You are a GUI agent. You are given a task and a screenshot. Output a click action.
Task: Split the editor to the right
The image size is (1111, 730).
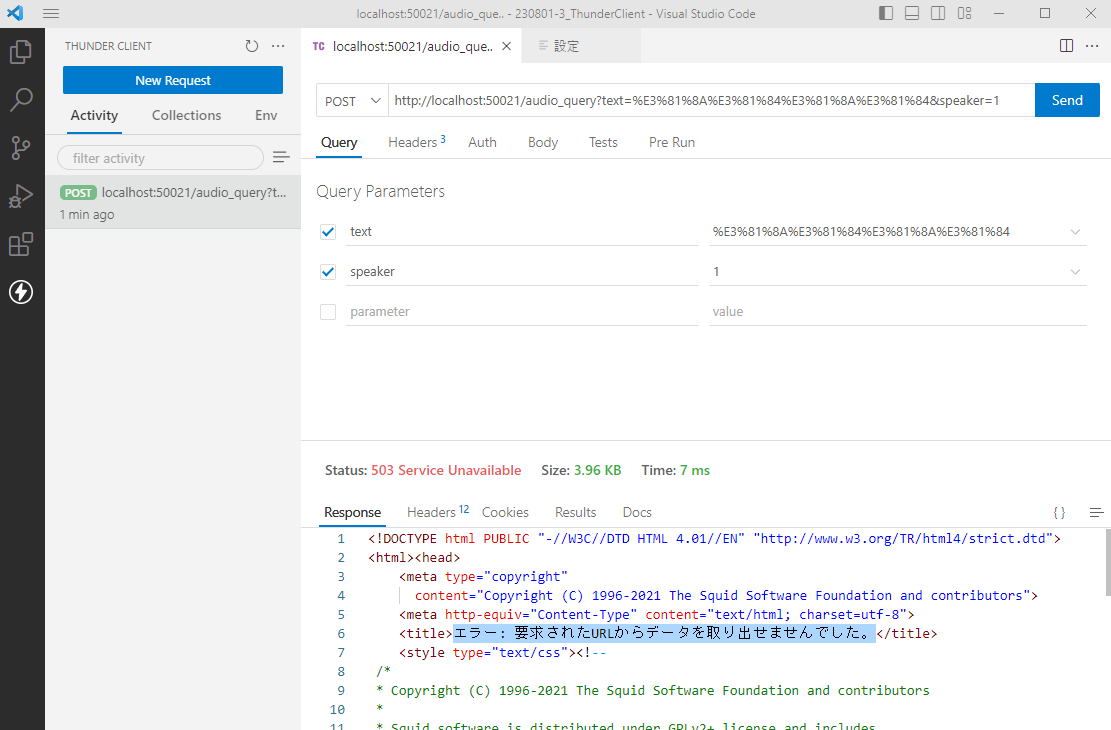(1066, 46)
